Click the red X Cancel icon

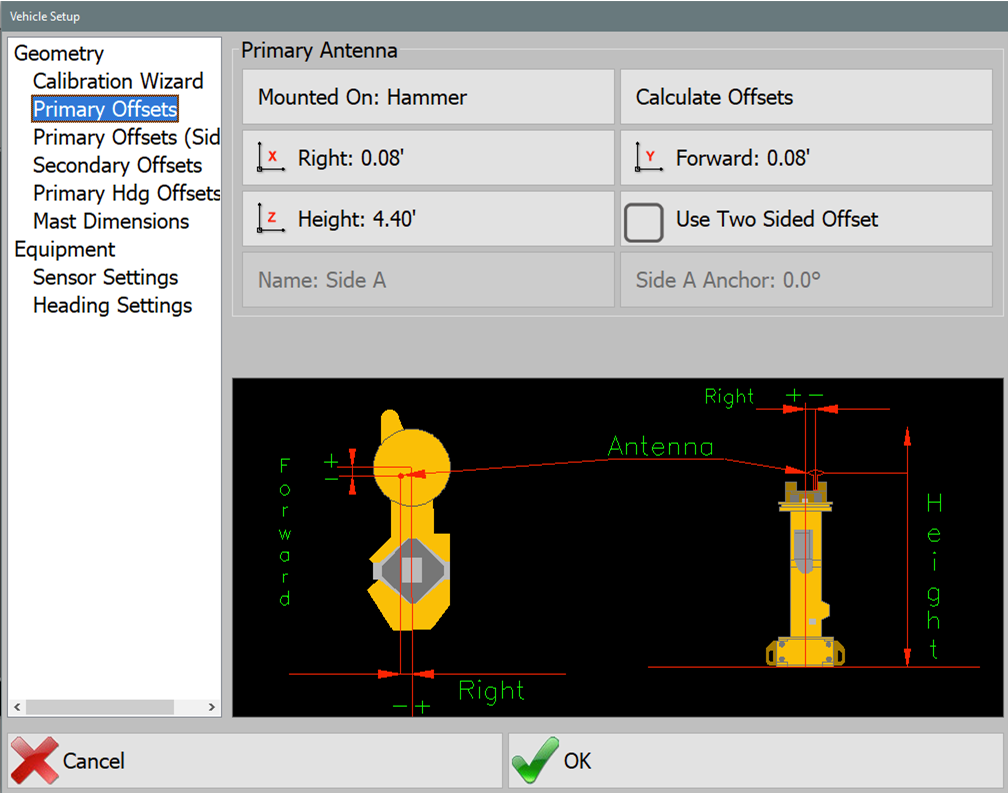pos(34,761)
